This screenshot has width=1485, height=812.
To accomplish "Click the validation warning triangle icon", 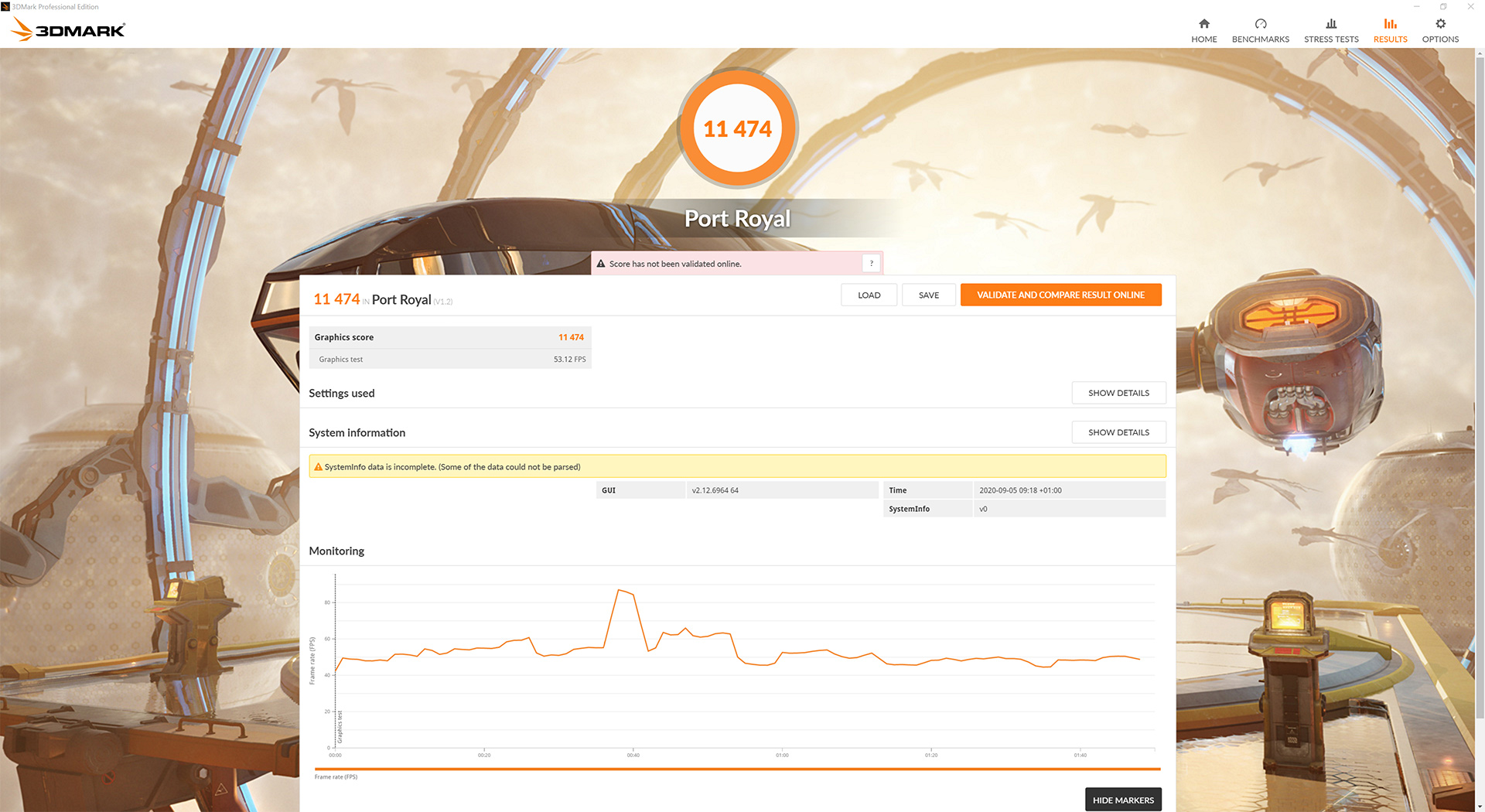I will pyautogui.click(x=601, y=264).
